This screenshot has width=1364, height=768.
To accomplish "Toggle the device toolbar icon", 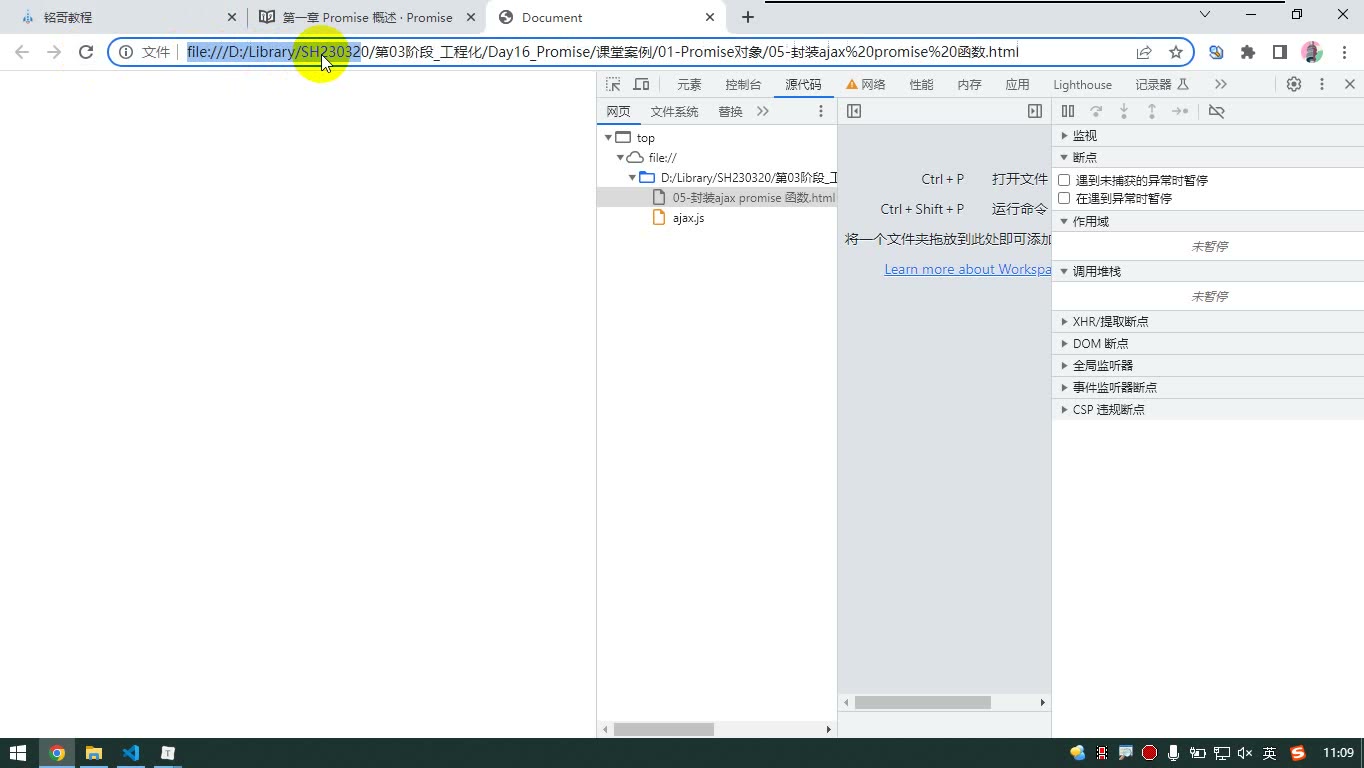I will 641,85.
